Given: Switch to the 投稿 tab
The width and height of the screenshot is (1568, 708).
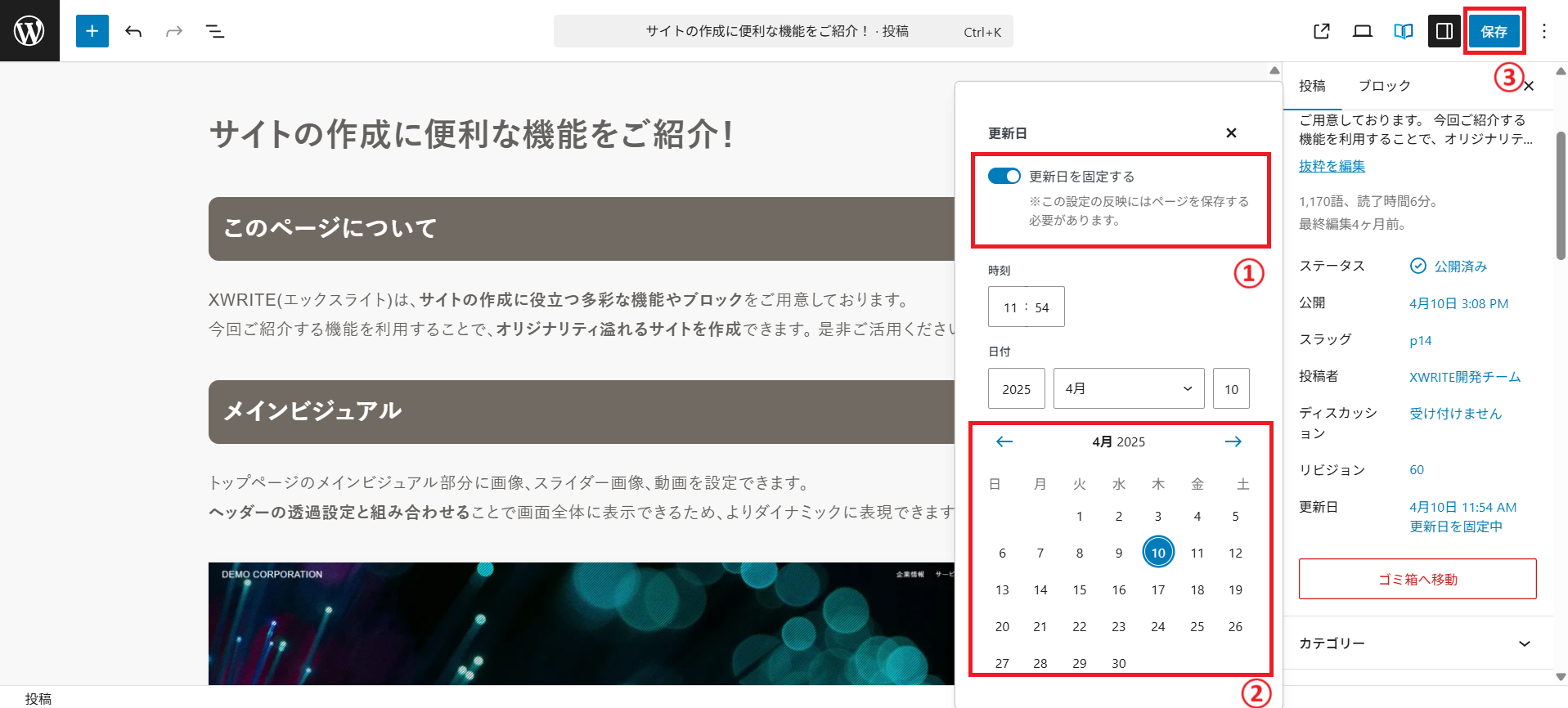Looking at the screenshot, I should tap(1312, 86).
